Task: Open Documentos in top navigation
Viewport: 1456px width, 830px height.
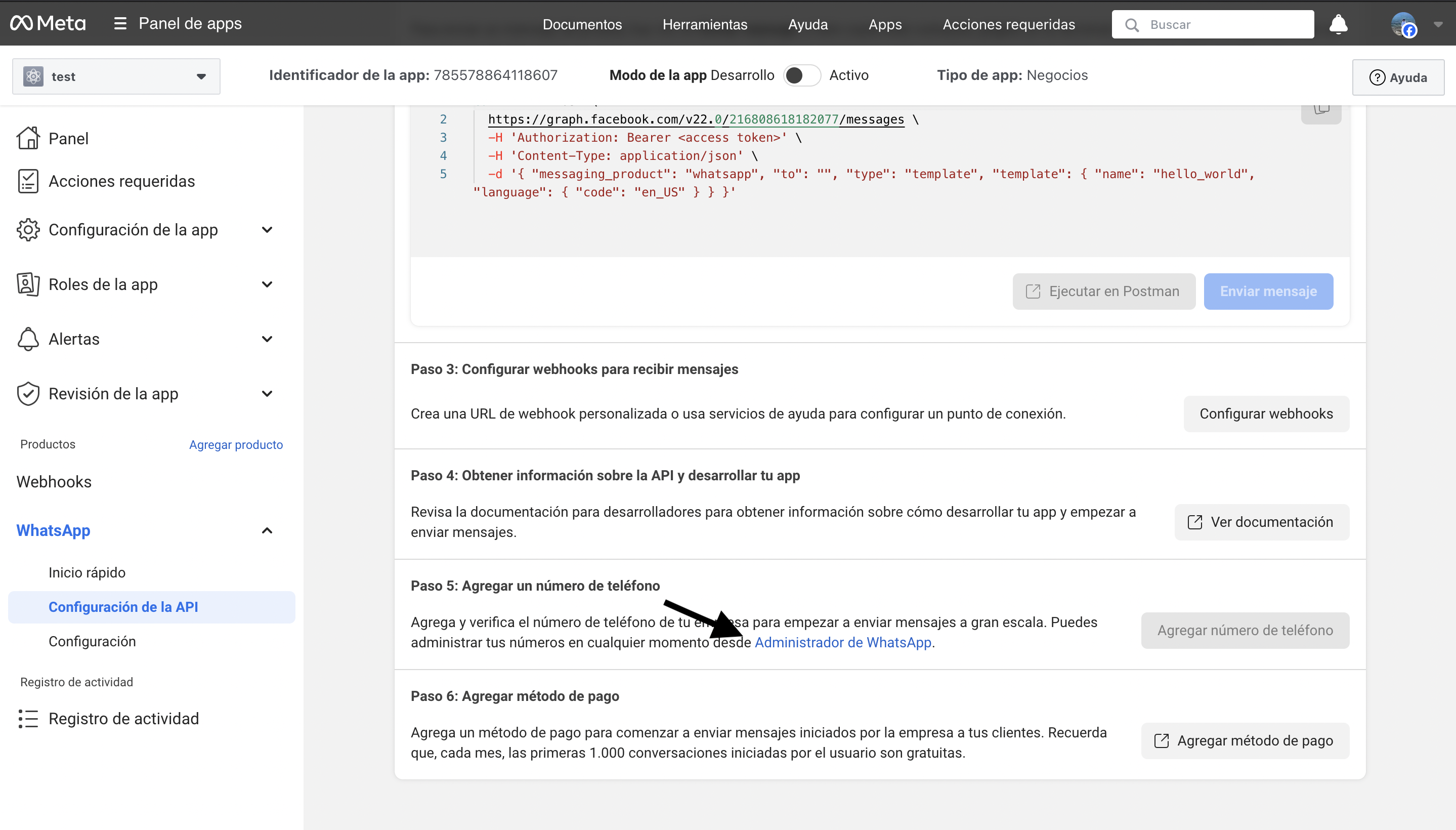Action: point(582,24)
